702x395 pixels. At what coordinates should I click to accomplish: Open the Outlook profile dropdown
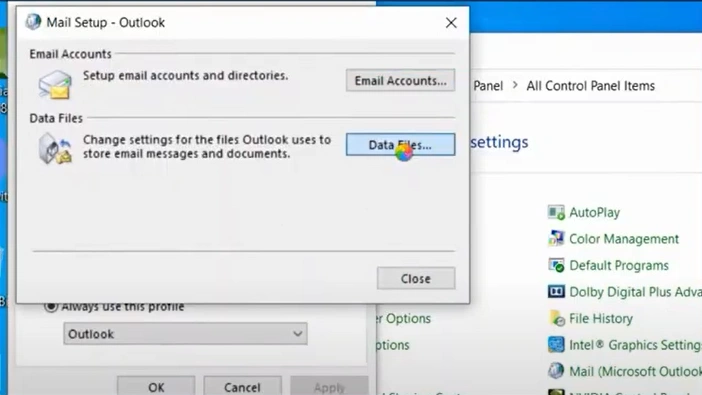(x=185, y=334)
